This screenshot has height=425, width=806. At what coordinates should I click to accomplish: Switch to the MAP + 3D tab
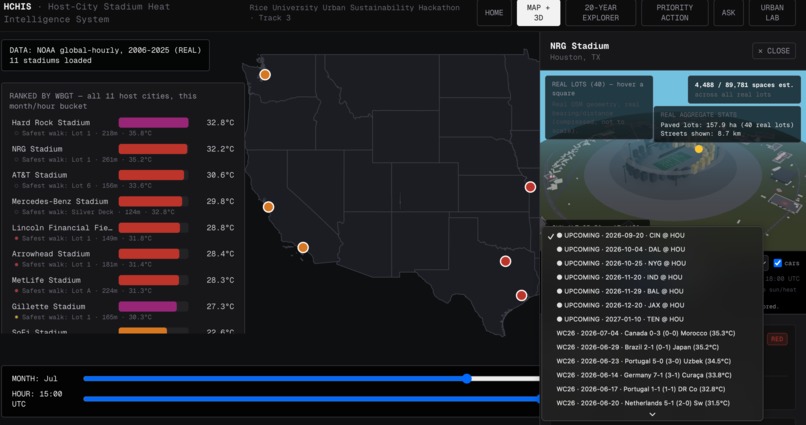tap(538, 13)
